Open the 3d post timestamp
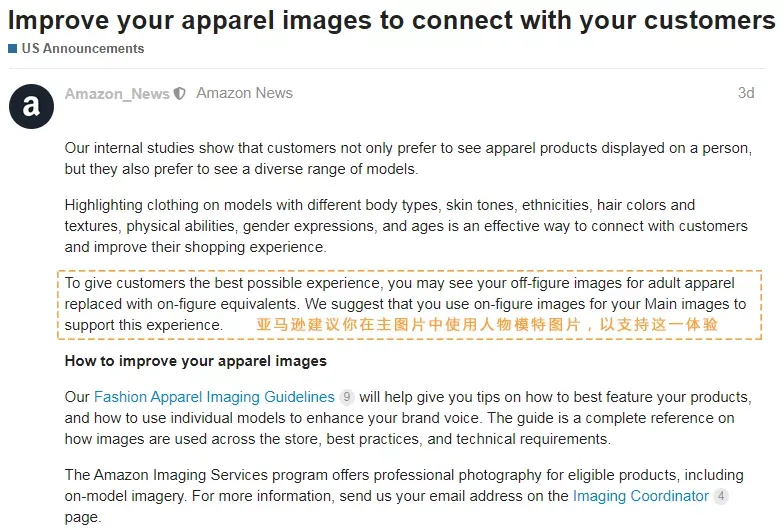784x530 pixels. point(746,93)
